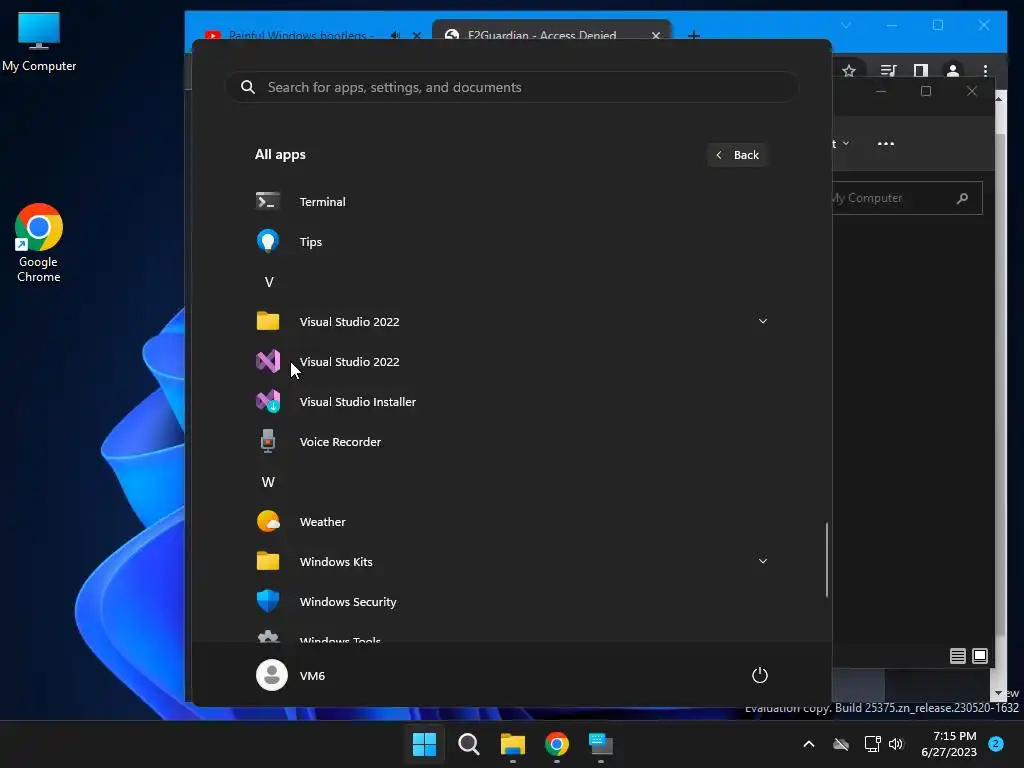Open the blue window app on taskbar
The image size is (1024, 768).
tap(601, 743)
